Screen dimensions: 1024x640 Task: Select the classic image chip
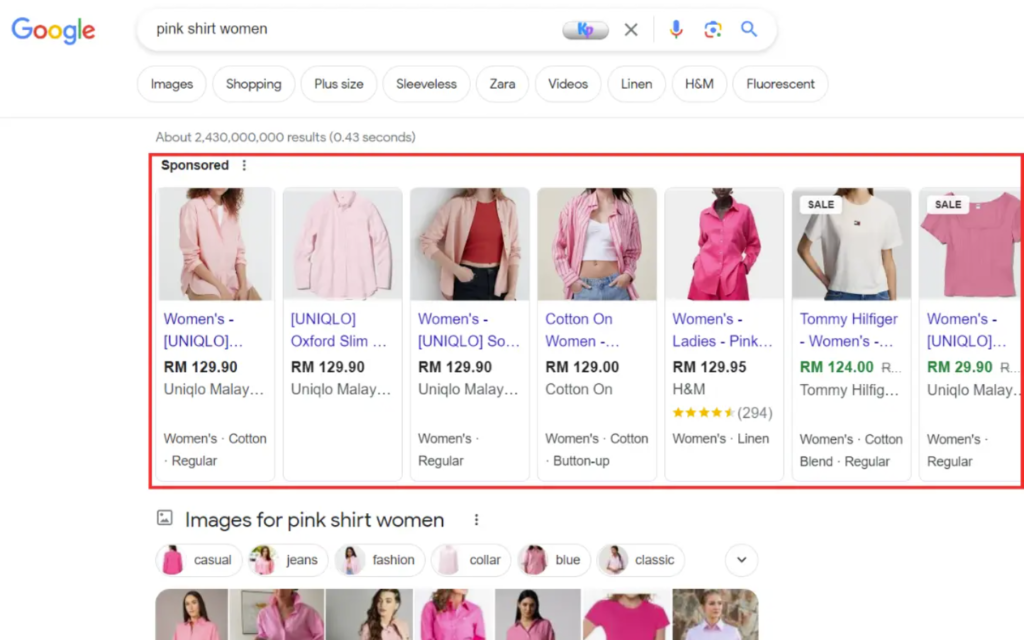tap(640, 560)
